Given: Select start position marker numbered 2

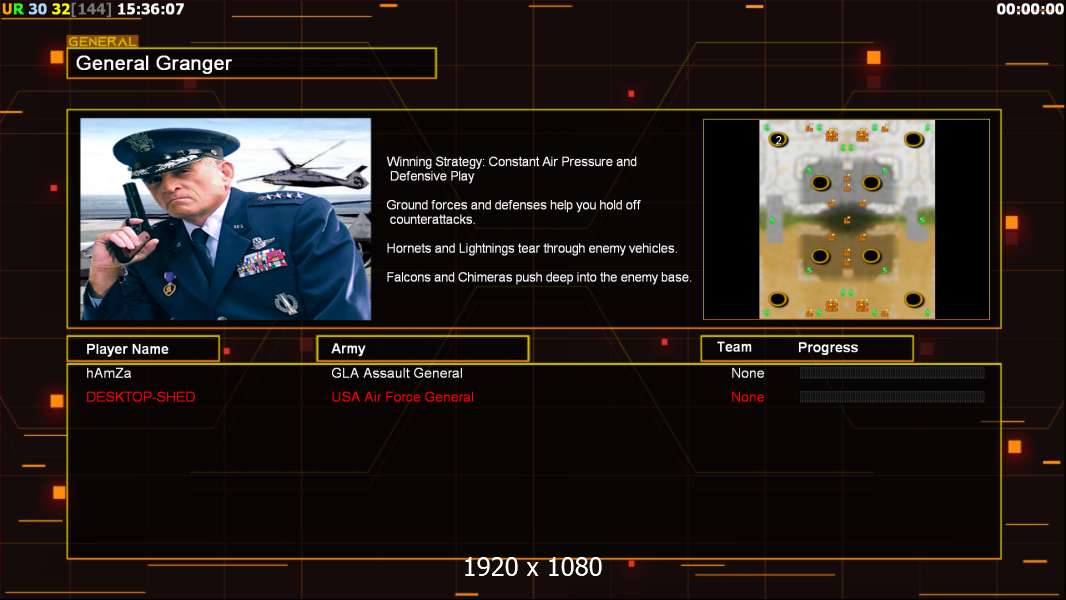Looking at the screenshot, I should (x=778, y=140).
